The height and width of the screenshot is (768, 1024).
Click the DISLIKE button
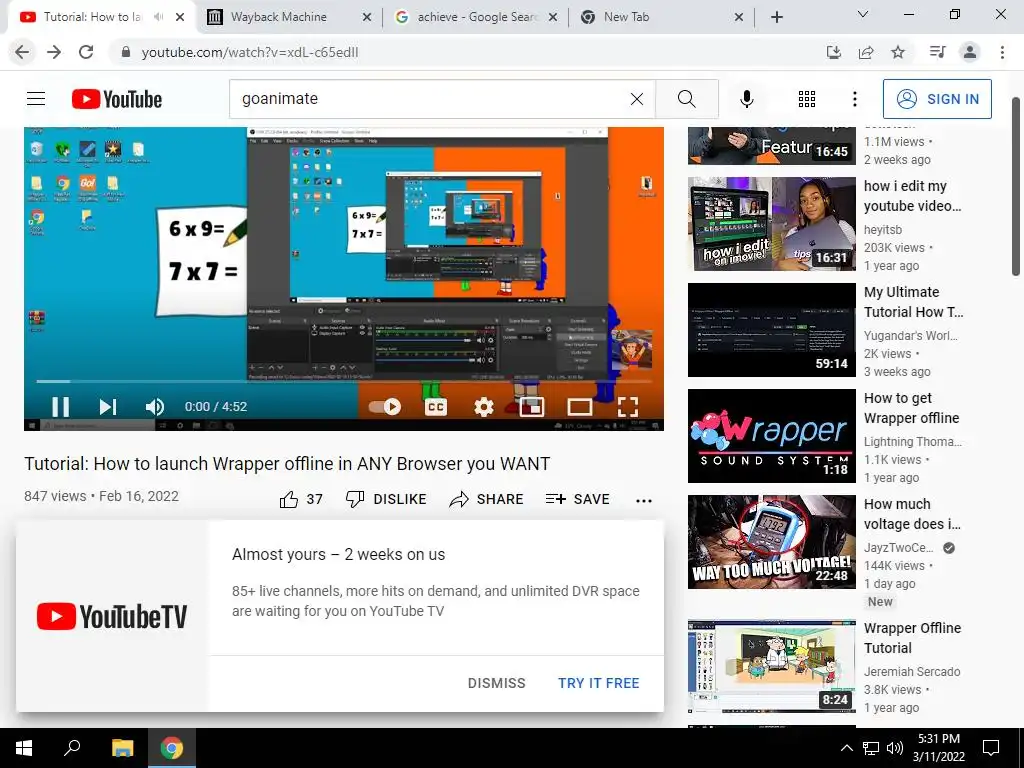coord(386,499)
